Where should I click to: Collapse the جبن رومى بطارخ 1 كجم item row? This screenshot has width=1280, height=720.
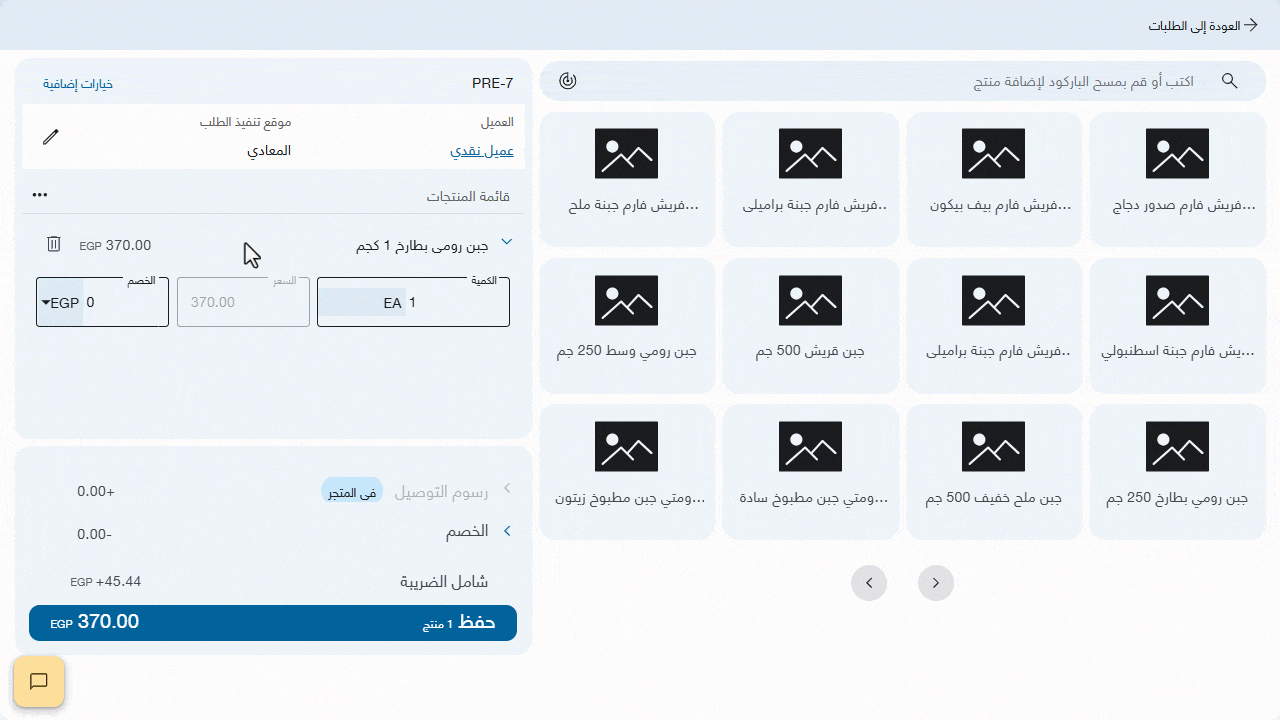tap(506, 241)
